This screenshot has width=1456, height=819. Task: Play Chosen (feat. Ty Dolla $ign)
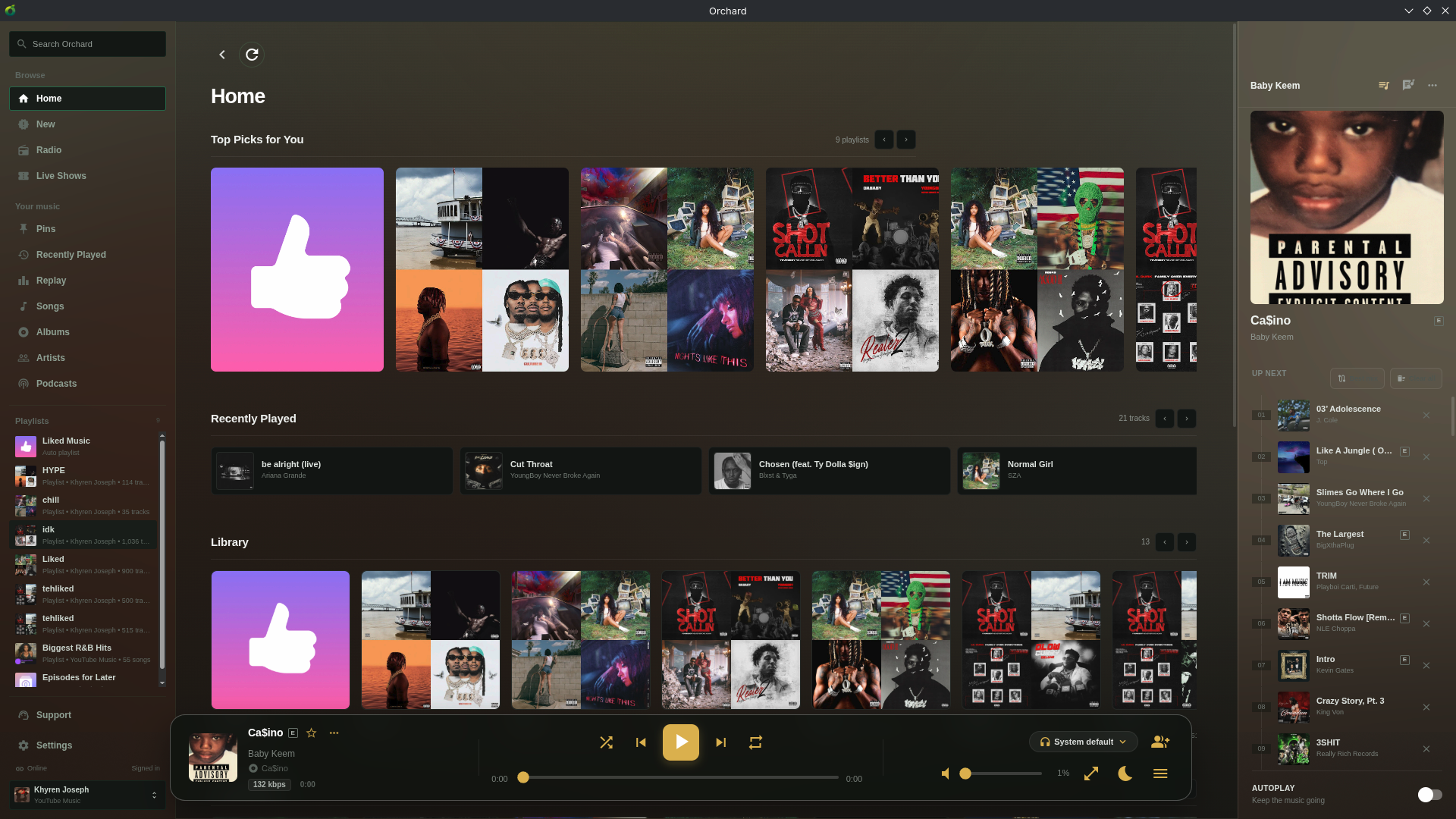tap(829, 471)
